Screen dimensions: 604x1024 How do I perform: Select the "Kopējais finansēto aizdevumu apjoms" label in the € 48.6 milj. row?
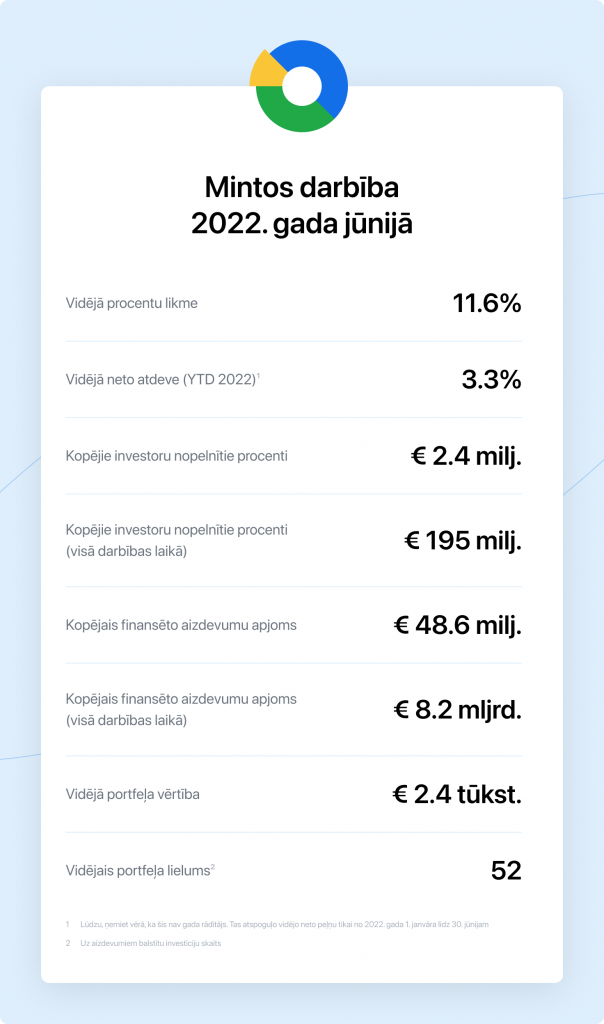tap(181, 626)
